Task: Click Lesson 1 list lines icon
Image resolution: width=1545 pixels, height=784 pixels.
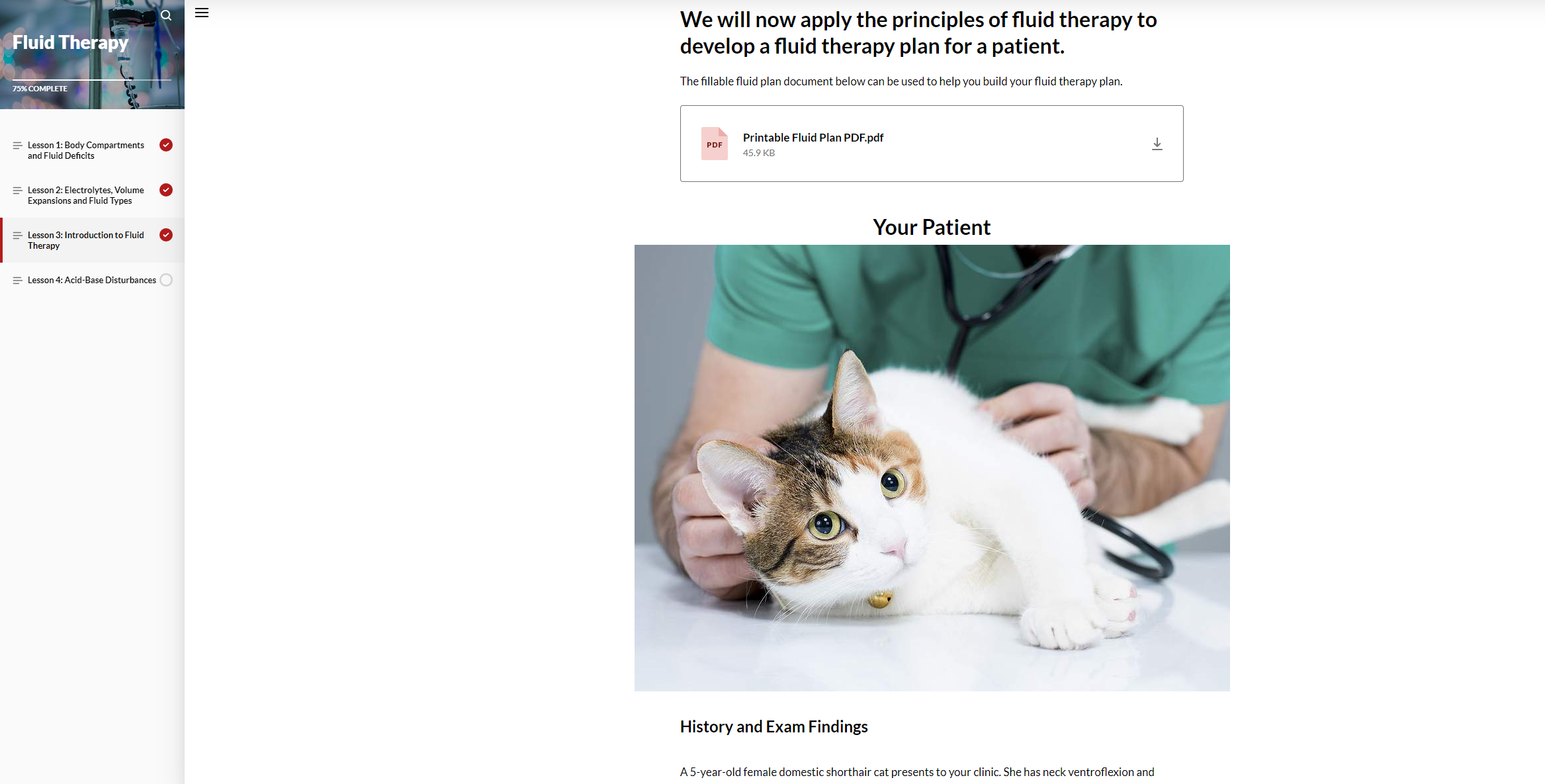Action: (x=18, y=146)
